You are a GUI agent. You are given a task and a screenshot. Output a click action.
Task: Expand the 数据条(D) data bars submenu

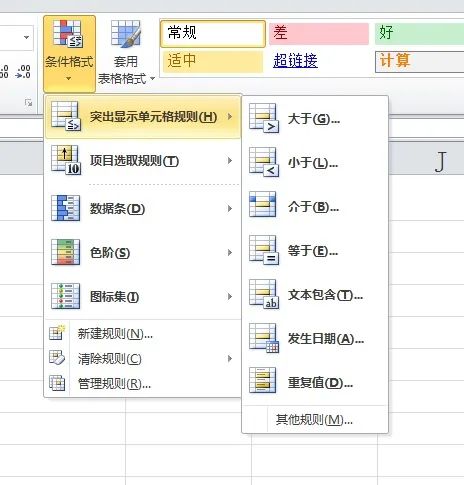tap(230, 209)
